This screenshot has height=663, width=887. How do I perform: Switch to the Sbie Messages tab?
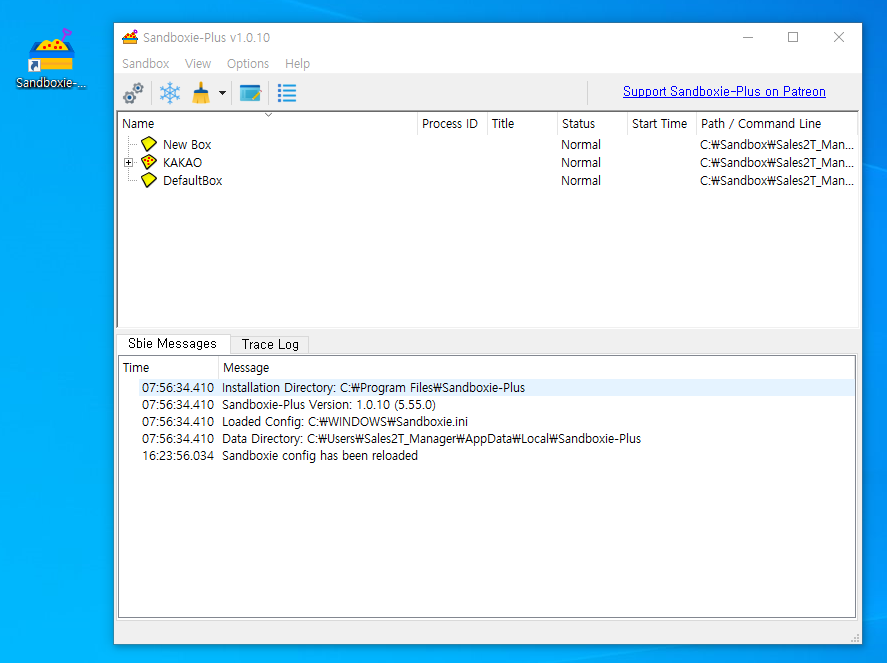[173, 343]
